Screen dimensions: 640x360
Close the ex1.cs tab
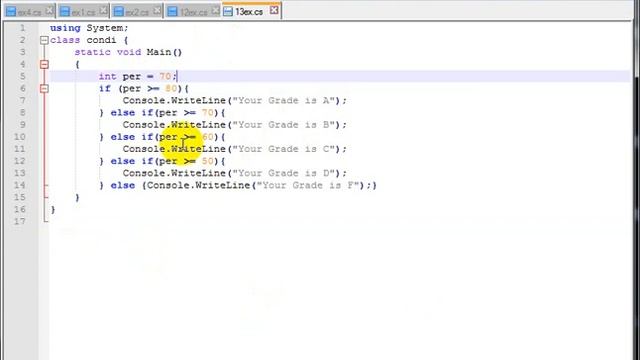point(104,11)
